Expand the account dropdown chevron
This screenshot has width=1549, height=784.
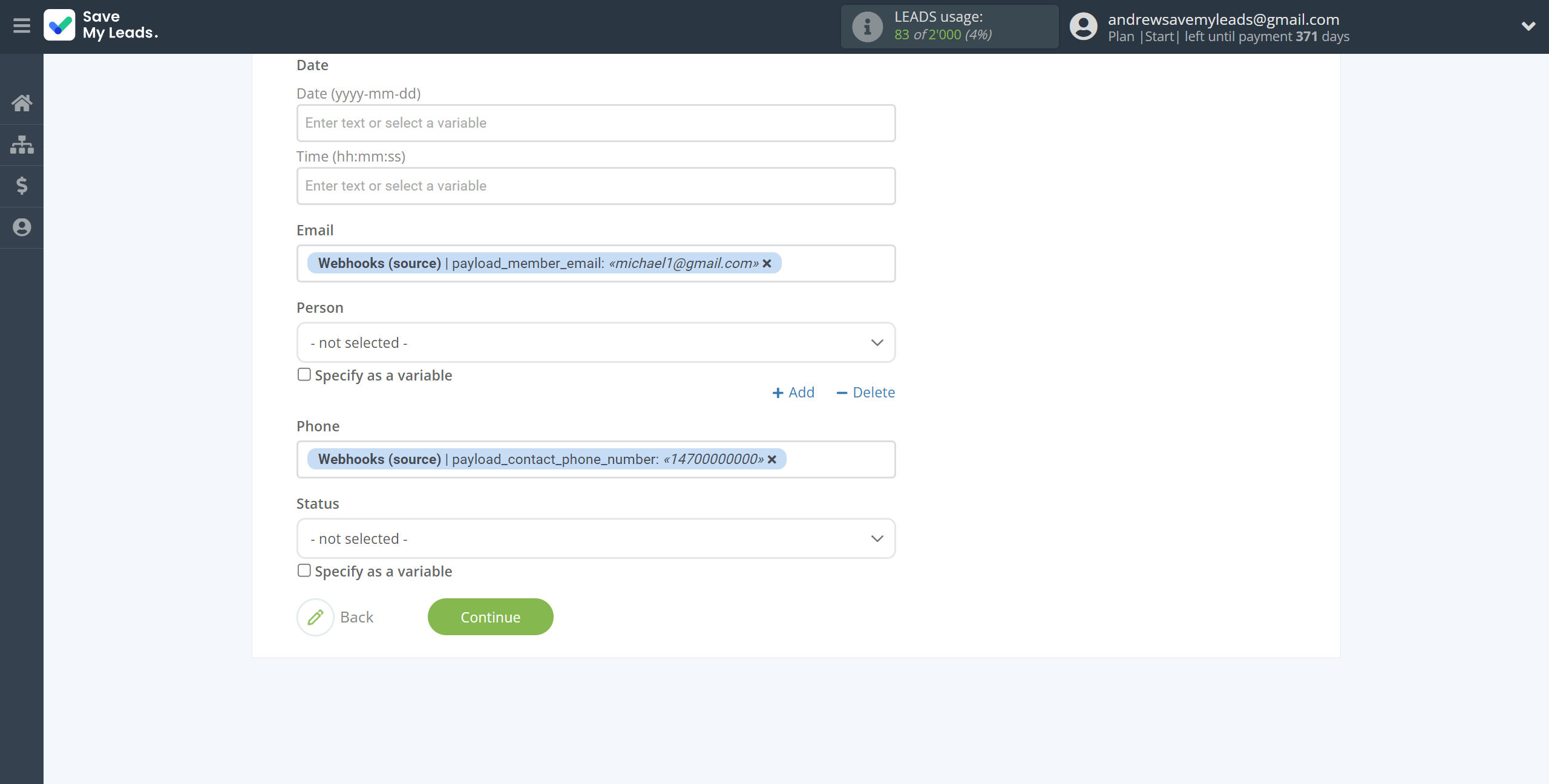point(1528,26)
